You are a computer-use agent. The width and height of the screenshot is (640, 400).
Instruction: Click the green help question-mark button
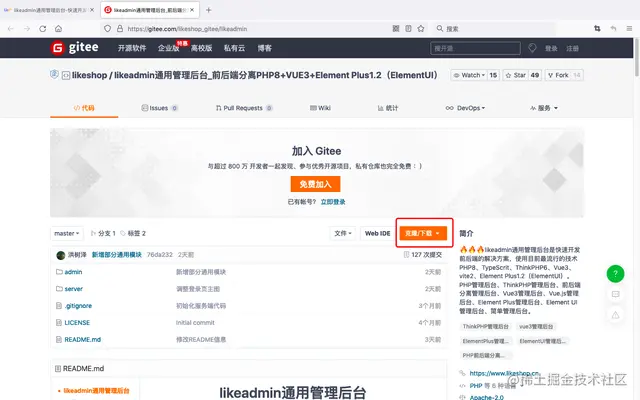(x=616, y=273)
